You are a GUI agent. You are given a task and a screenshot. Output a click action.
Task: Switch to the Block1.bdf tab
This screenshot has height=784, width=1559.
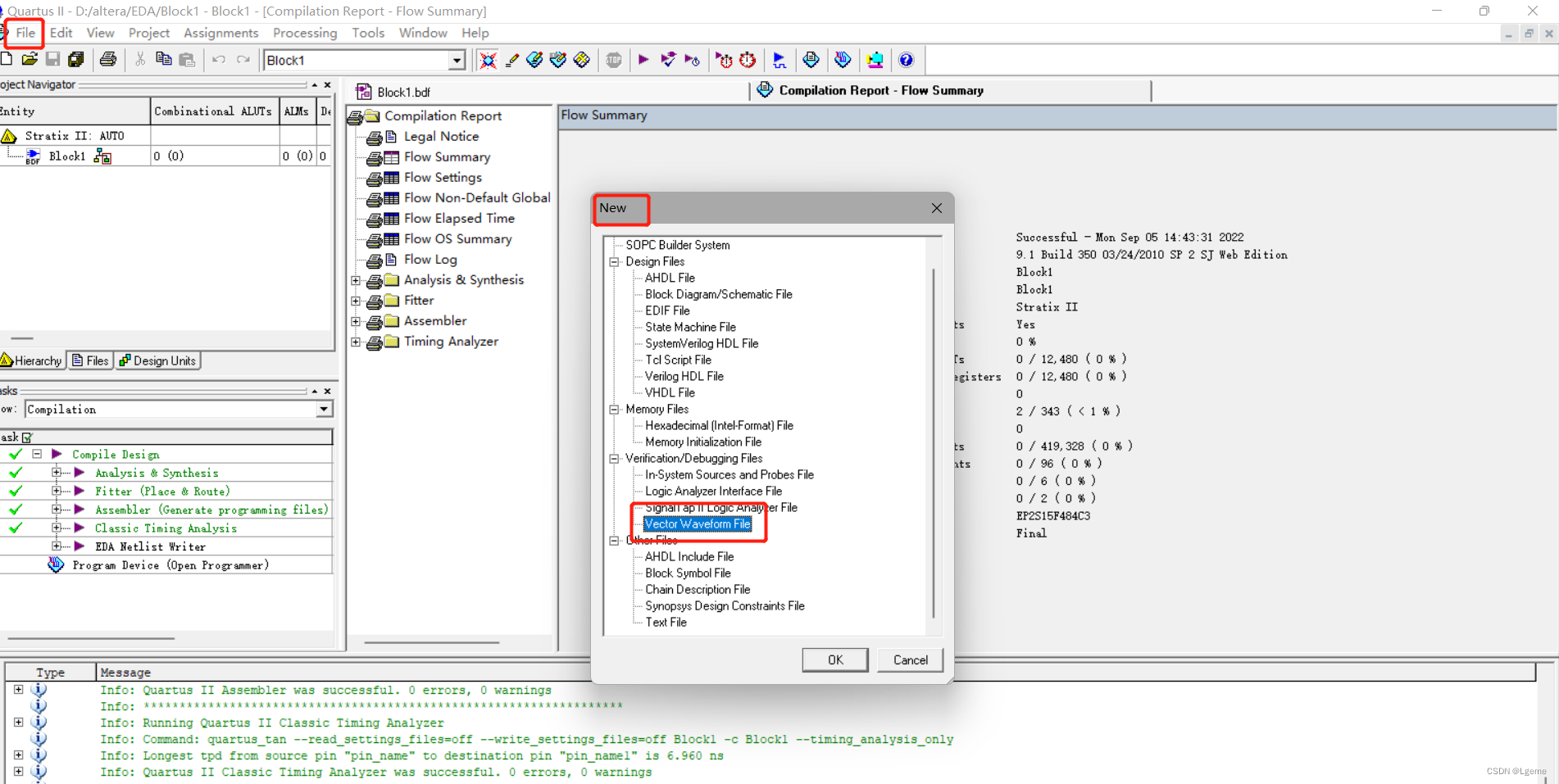(x=401, y=91)
